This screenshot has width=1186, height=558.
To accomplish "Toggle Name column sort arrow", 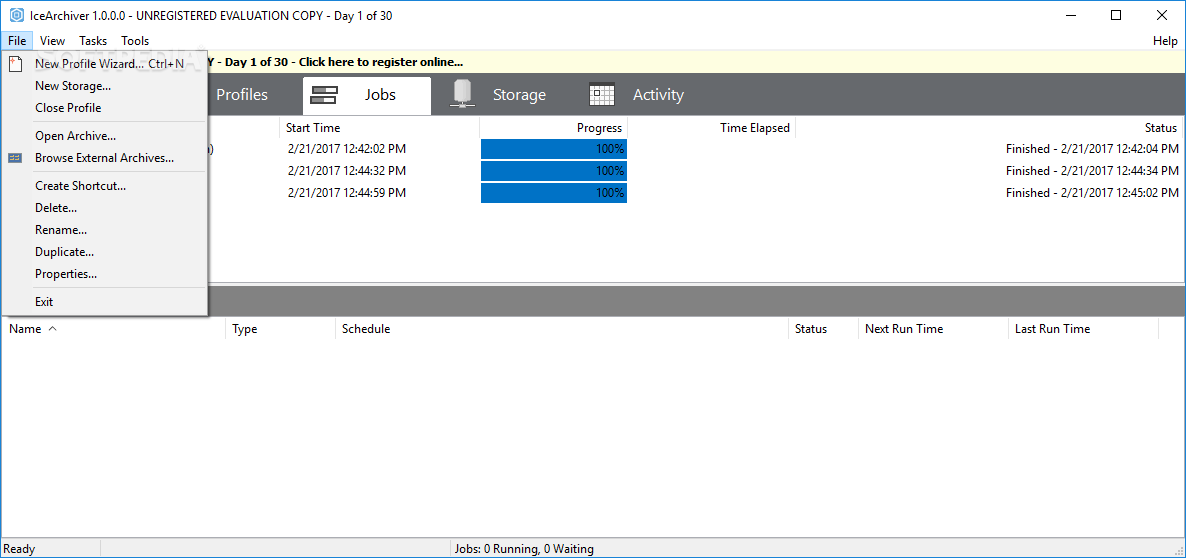I will click(x=52, y=329).
